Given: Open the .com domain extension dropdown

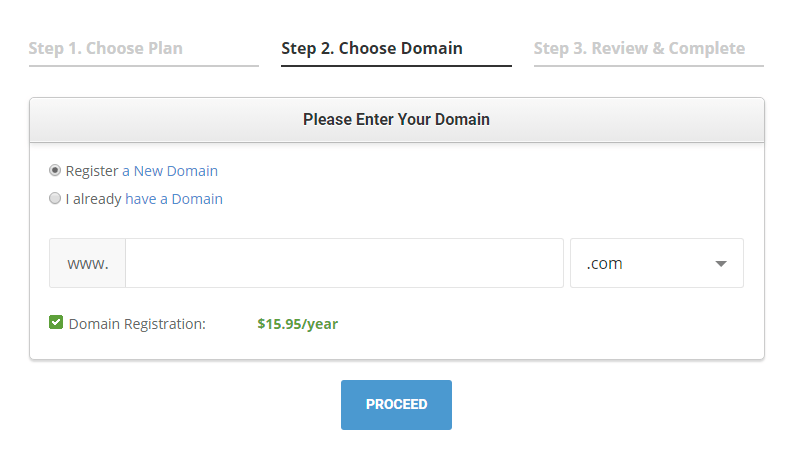Looking at the screenshot, I should tap(656, 263).
